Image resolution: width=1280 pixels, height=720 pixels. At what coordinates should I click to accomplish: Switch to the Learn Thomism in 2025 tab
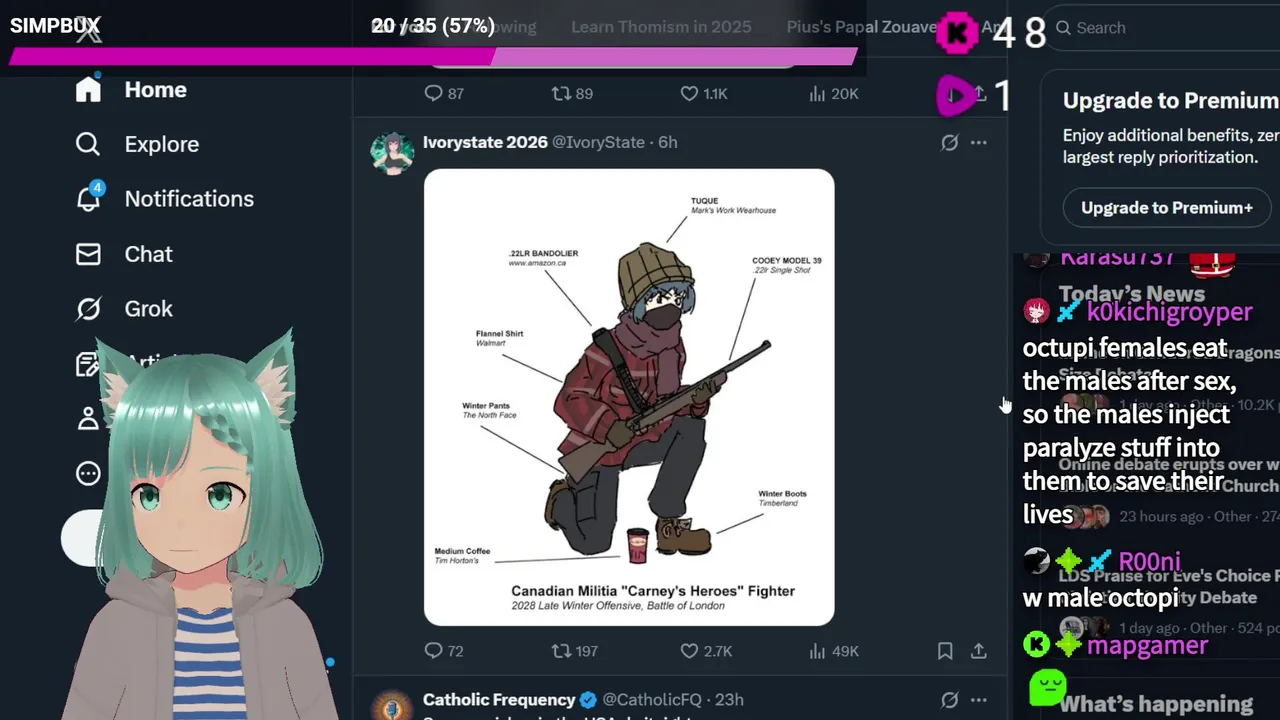661,27
